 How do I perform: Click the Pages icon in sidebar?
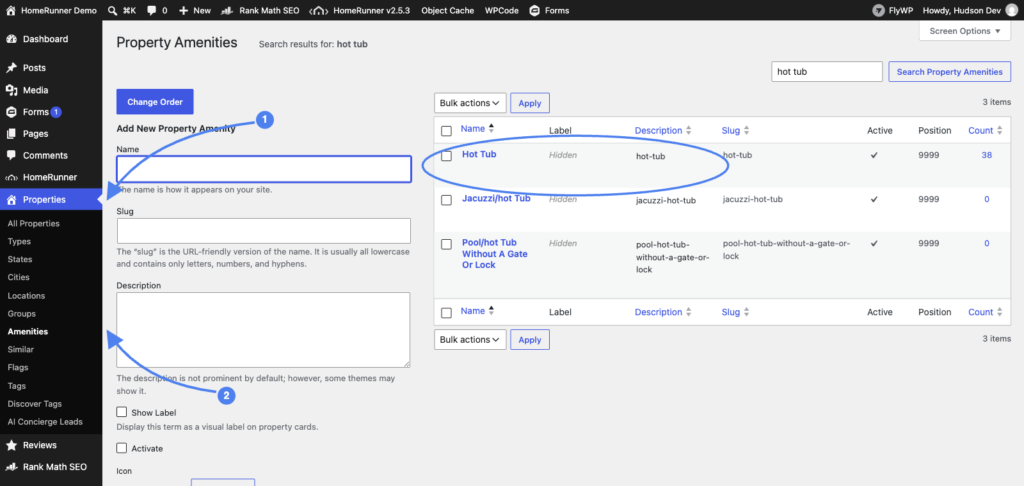coord(11,134)
